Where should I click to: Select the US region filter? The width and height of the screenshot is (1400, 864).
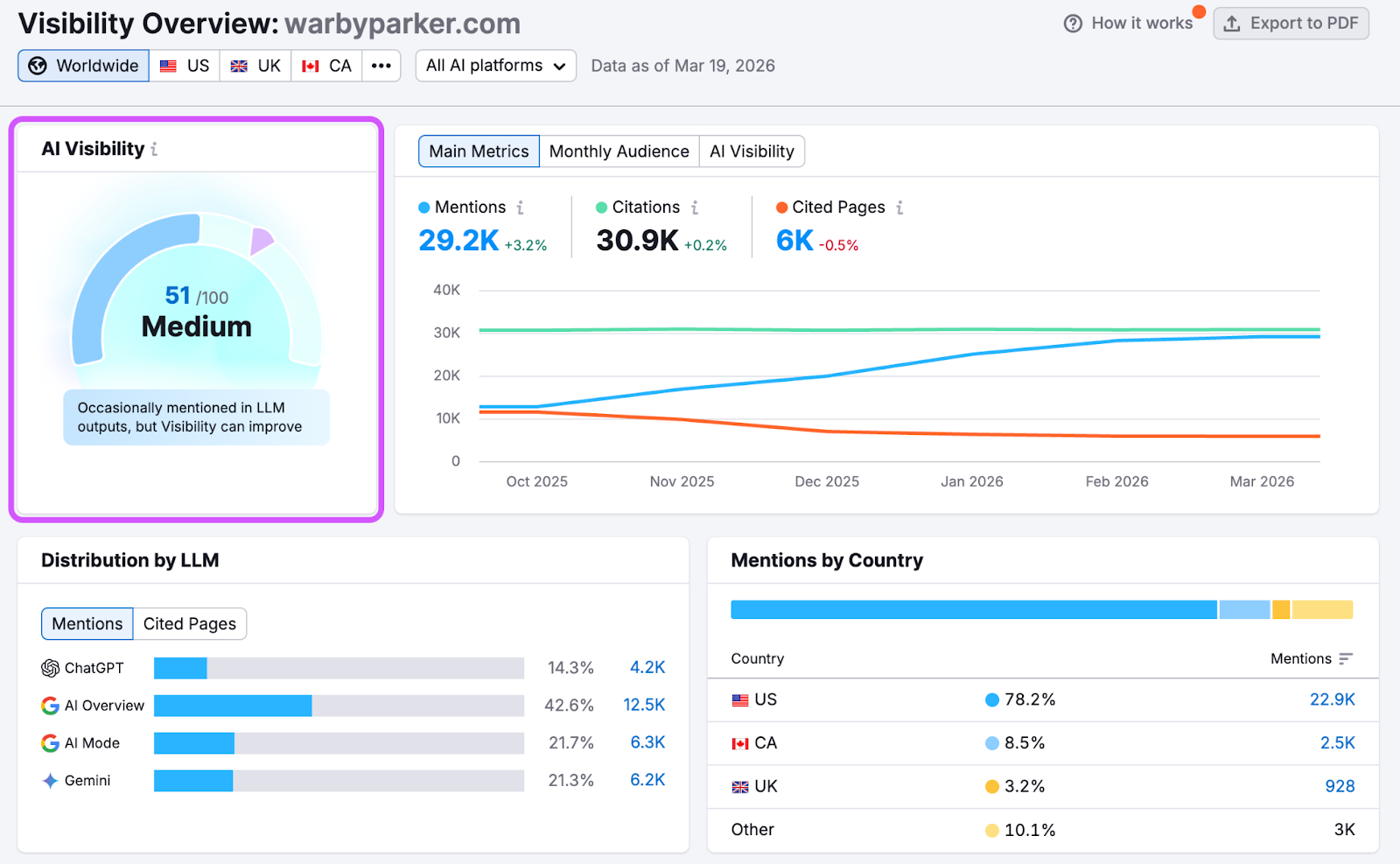click(185, 66)
